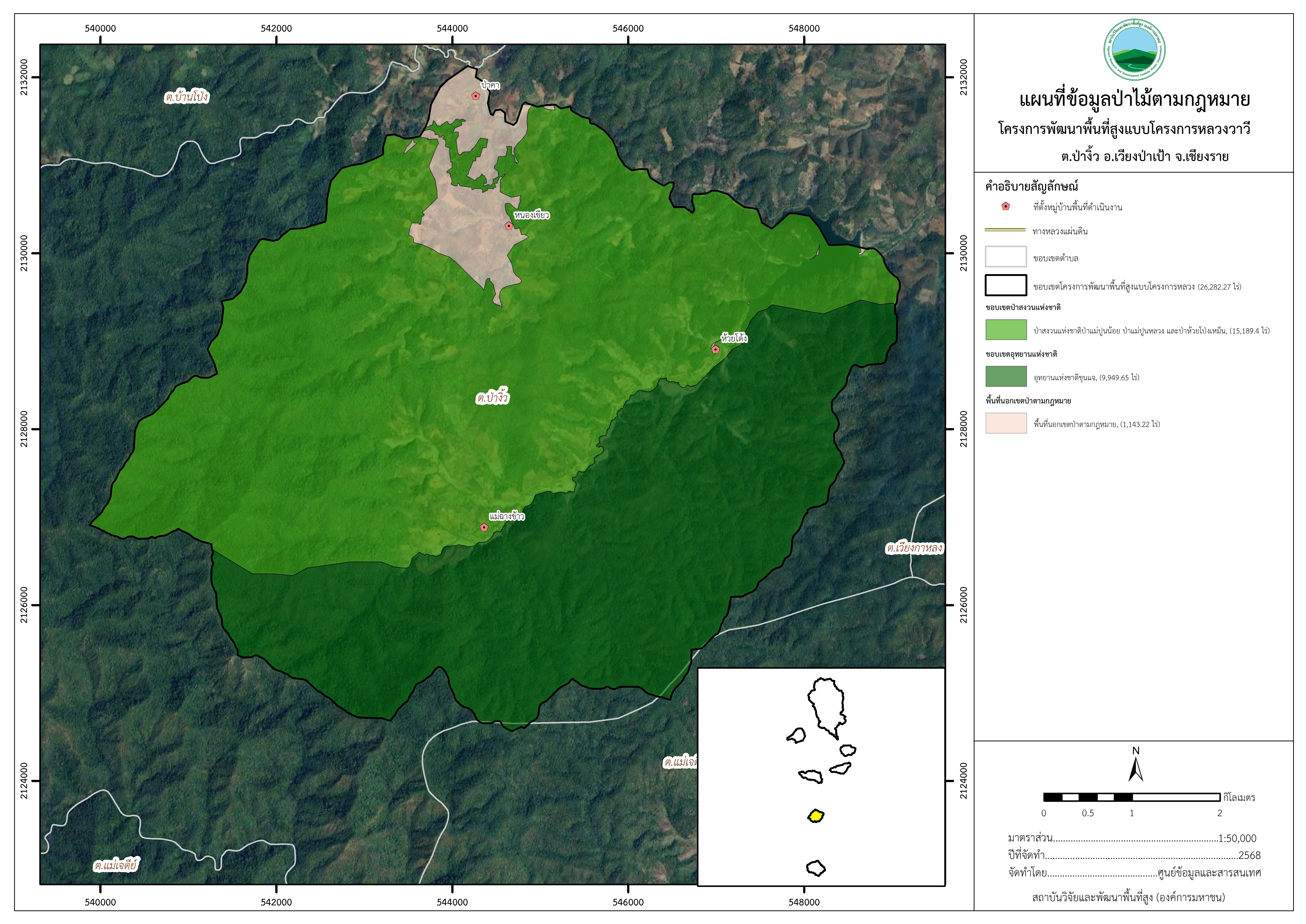This screenshot has height=924, width=1306.
Task: Click the red pentagon legend symbol
Action: (1006, 207)
